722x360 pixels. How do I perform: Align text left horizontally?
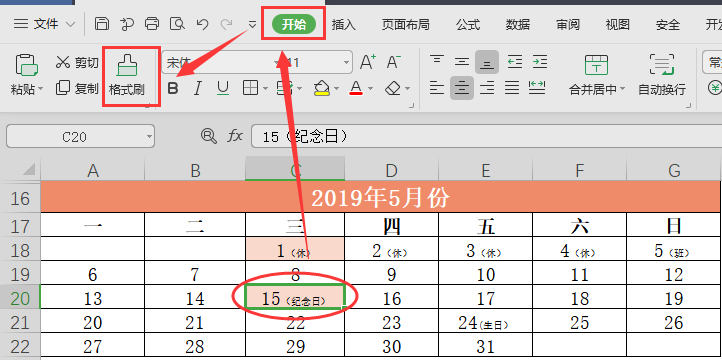[x=437, y=87]
